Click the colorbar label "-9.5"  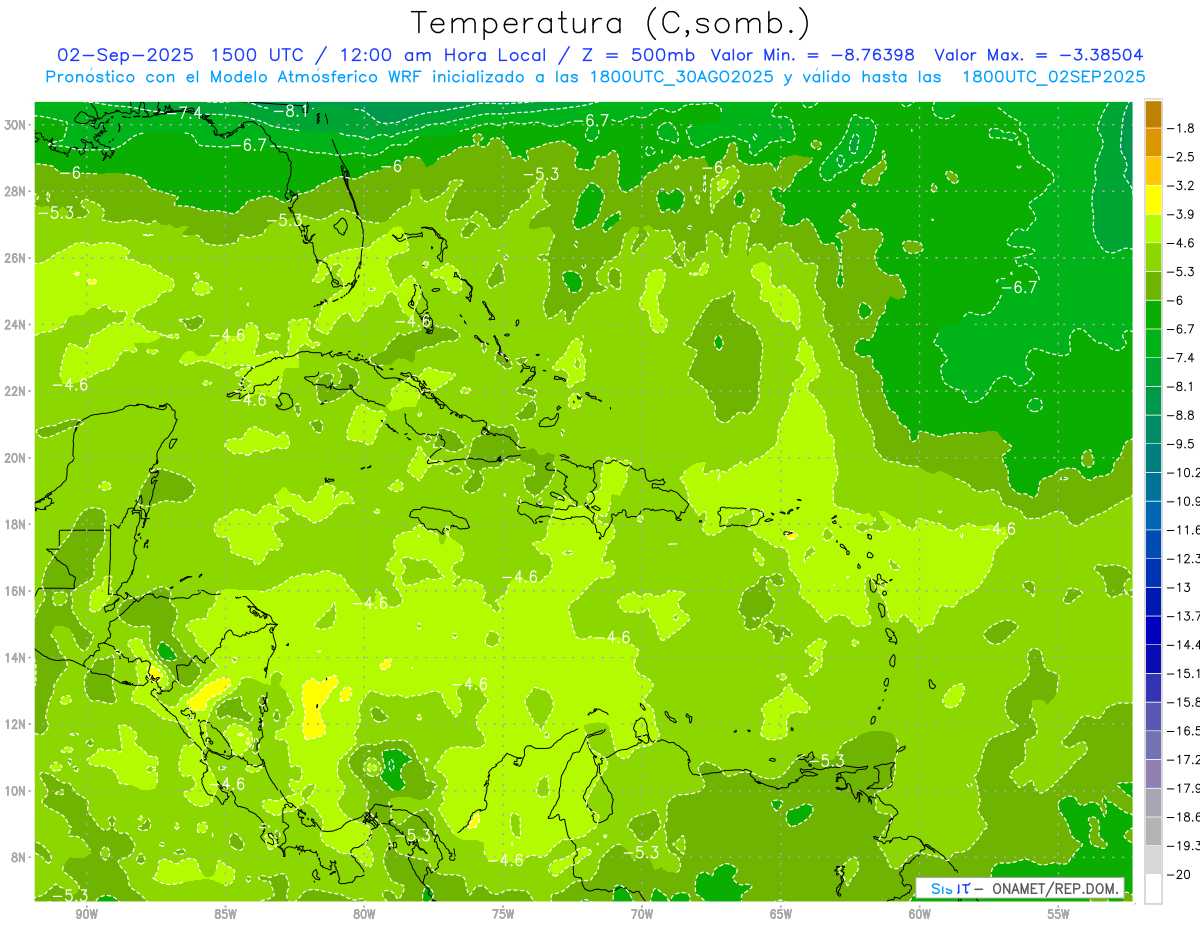1182,444
